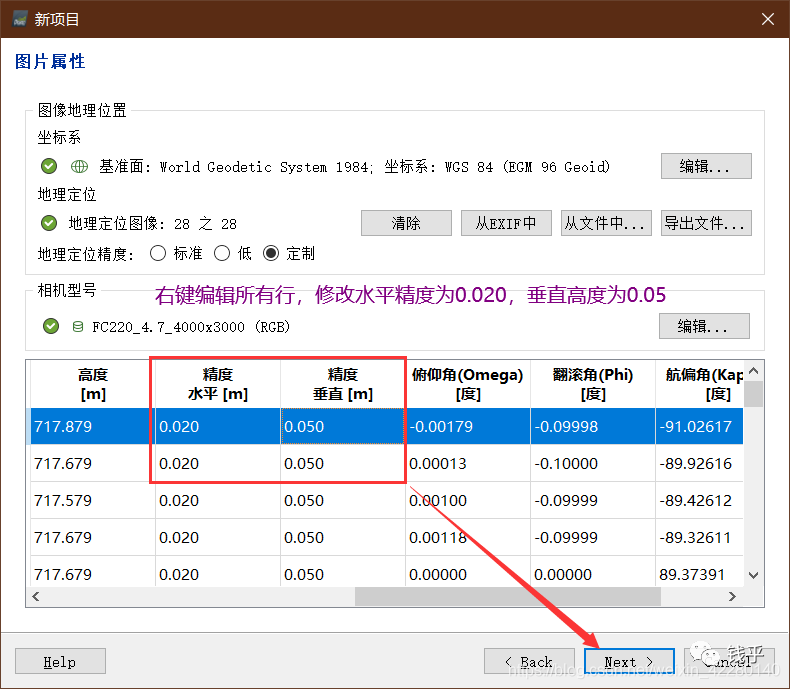Click the 精度 水平 column header

tap(217, 384)
